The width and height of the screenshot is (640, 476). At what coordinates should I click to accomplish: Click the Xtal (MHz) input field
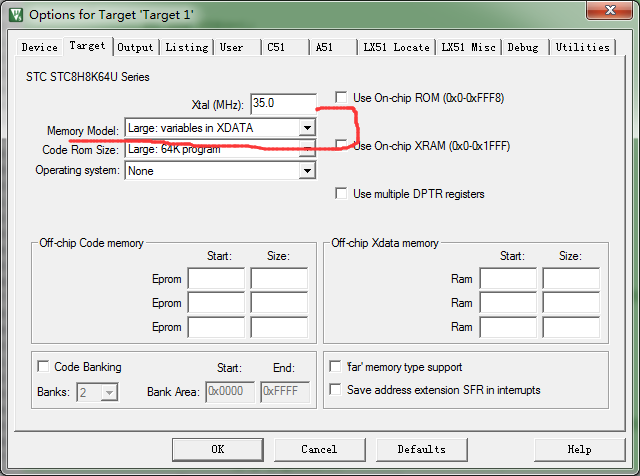coord(283,104)
